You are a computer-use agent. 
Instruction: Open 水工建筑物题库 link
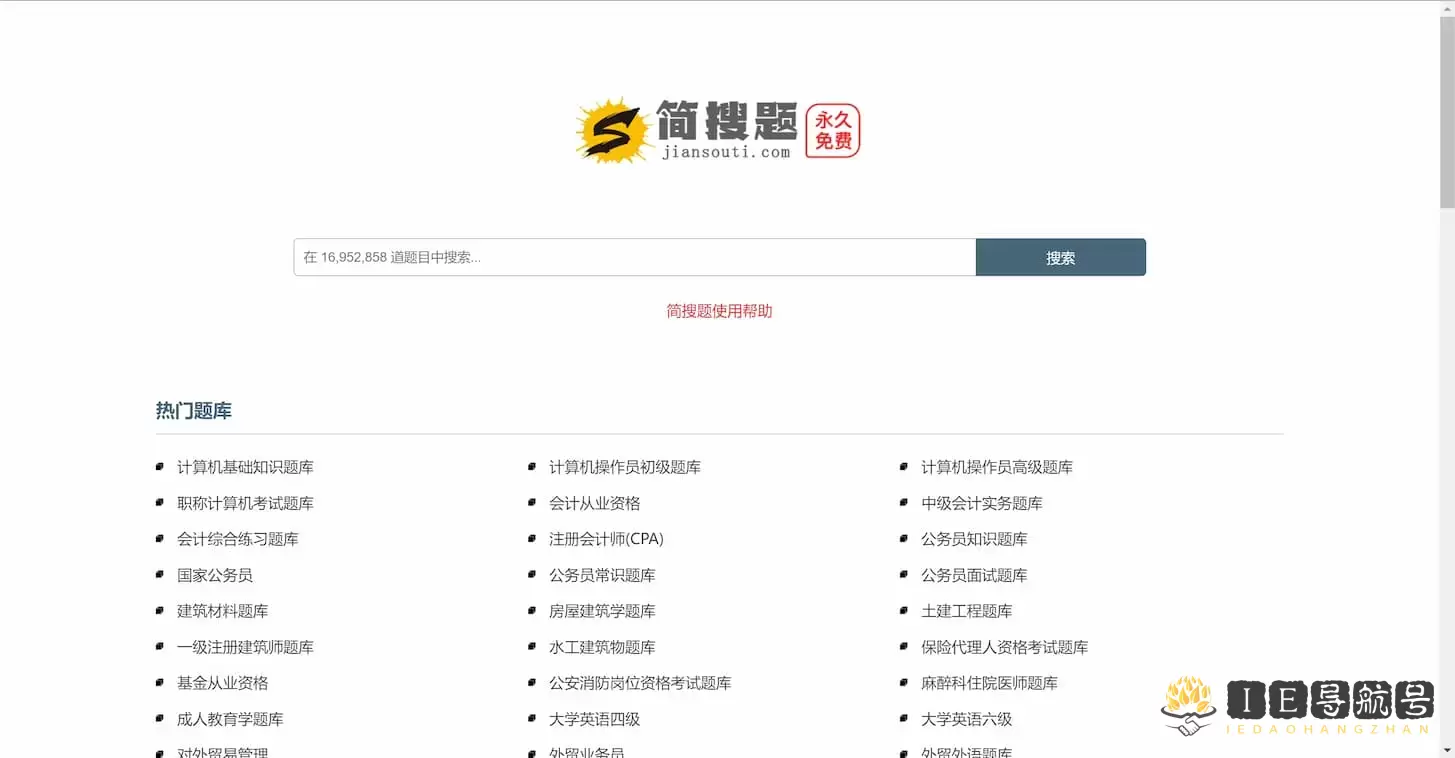602,647
